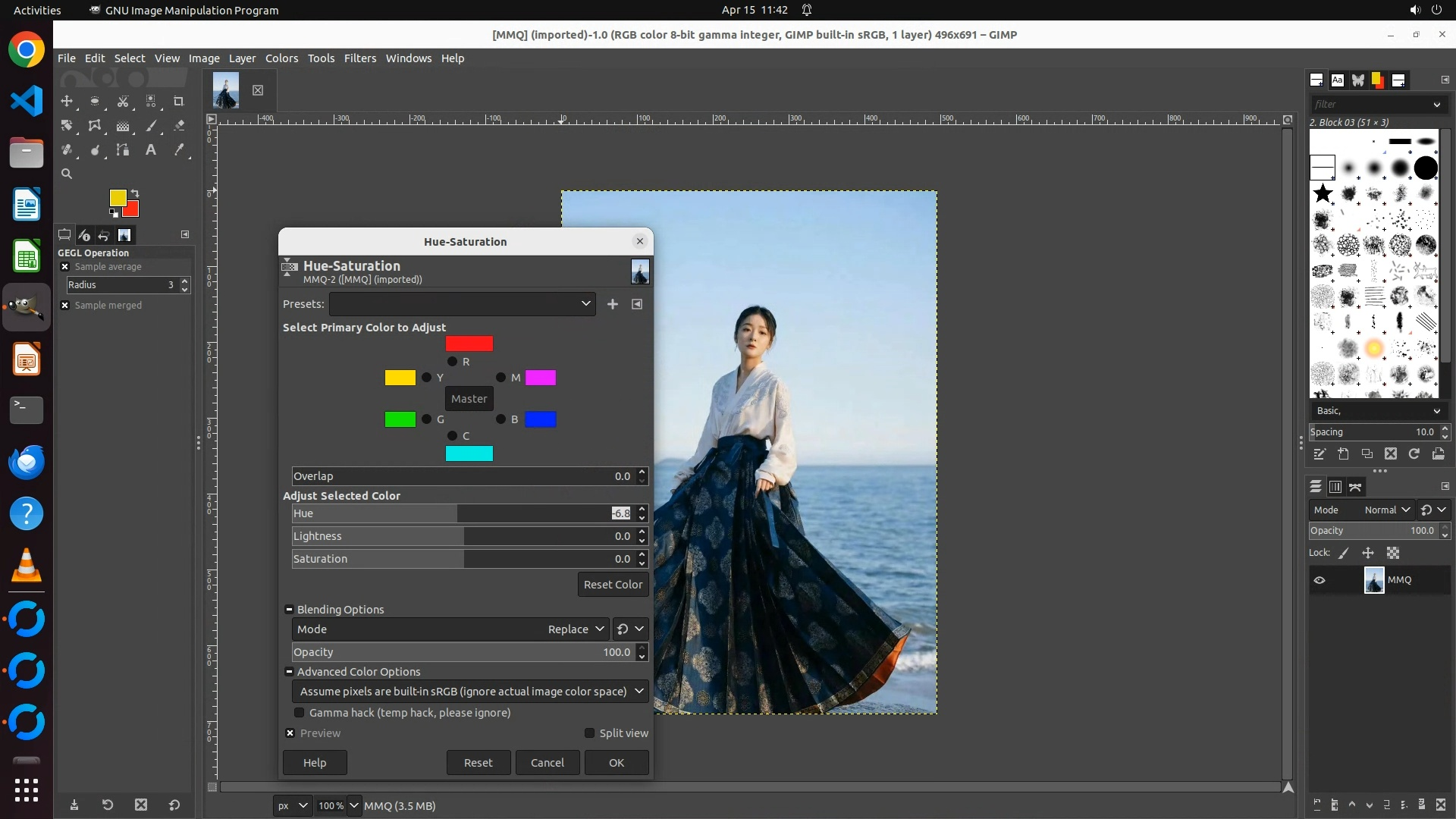Pick the Zoom magnifier tool
Viewport: 1456px width, 819px height.
tap(67, 174)
